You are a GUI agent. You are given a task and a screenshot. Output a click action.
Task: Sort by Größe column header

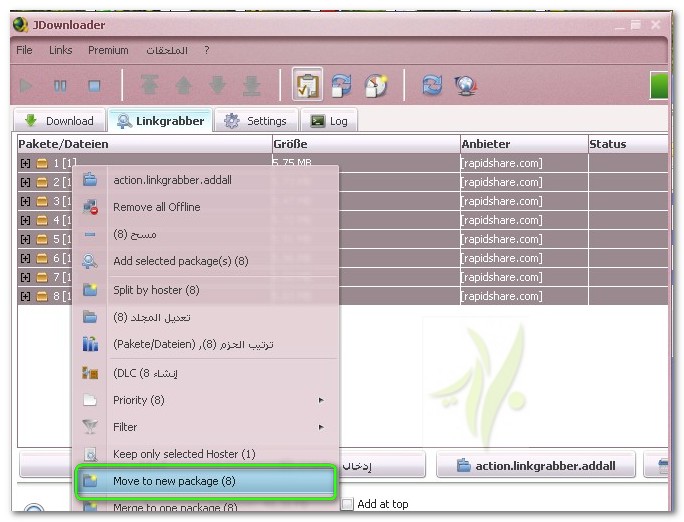tap(366, 144)
